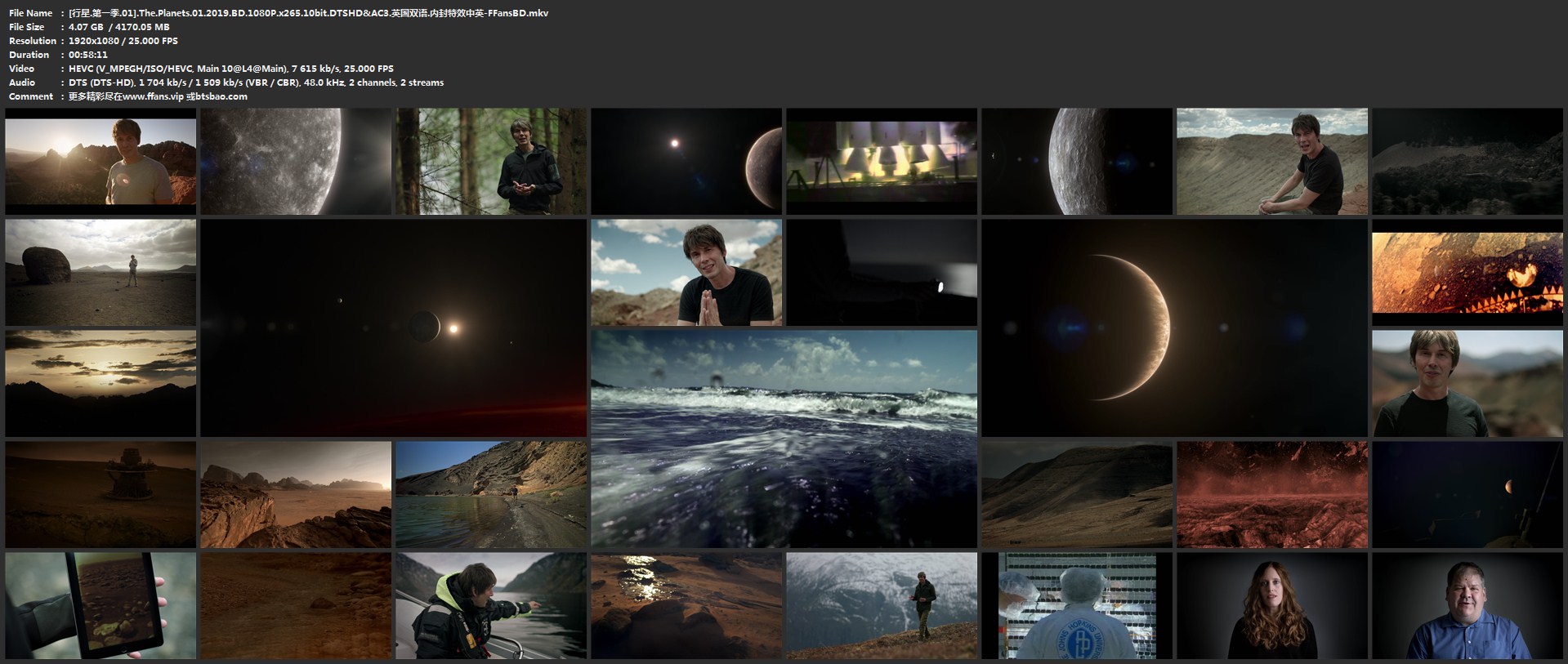Open the red volcanic eruption thumbnail

[1271, 494]
